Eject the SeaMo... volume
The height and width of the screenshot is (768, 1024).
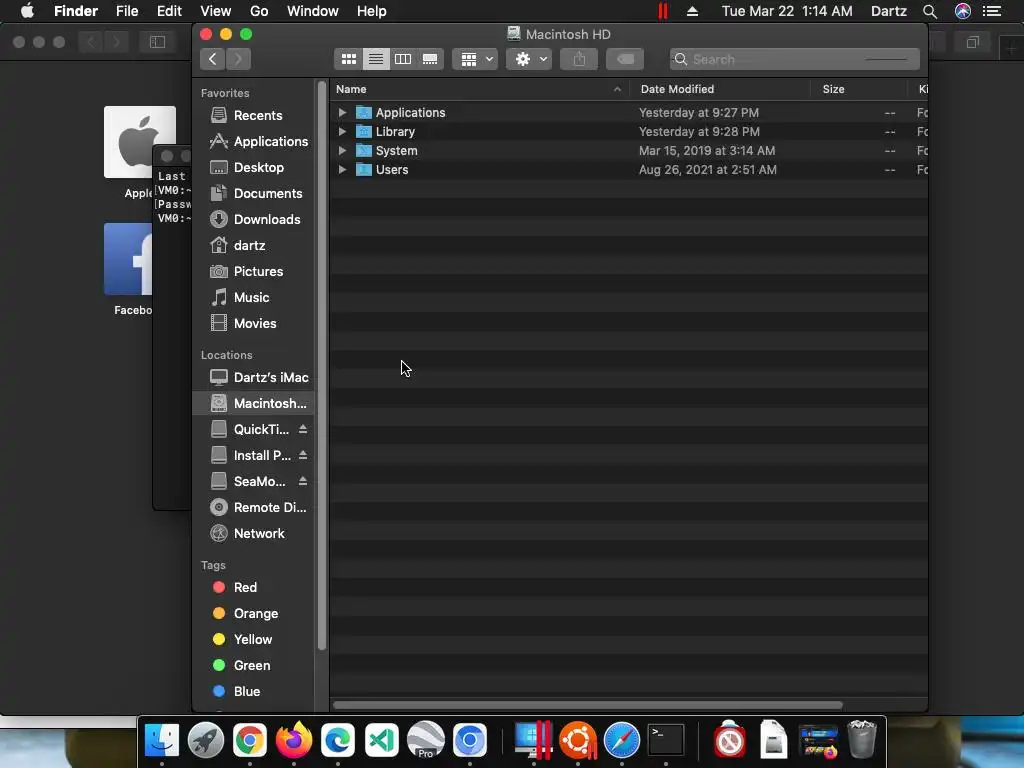[x=303, y=481]
